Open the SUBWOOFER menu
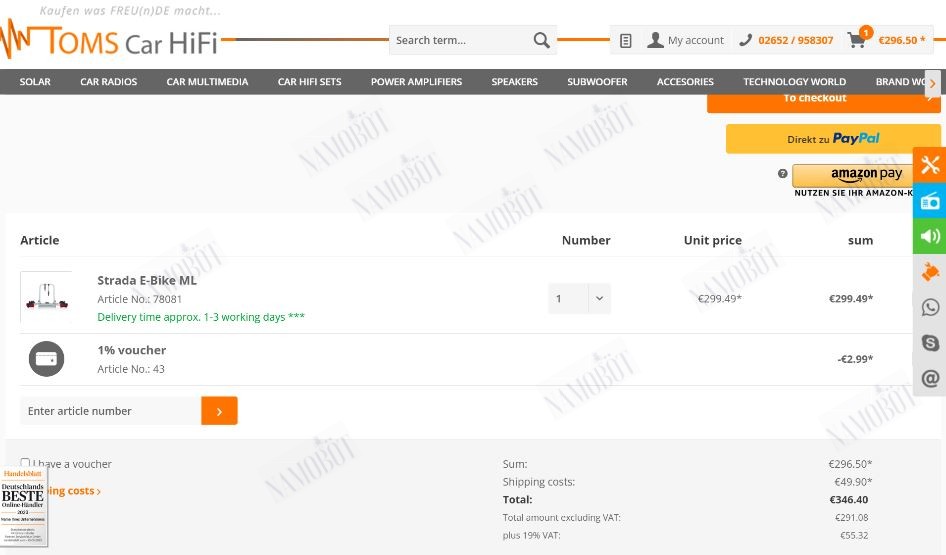946x555 pixels. click(x=597, y=81)
